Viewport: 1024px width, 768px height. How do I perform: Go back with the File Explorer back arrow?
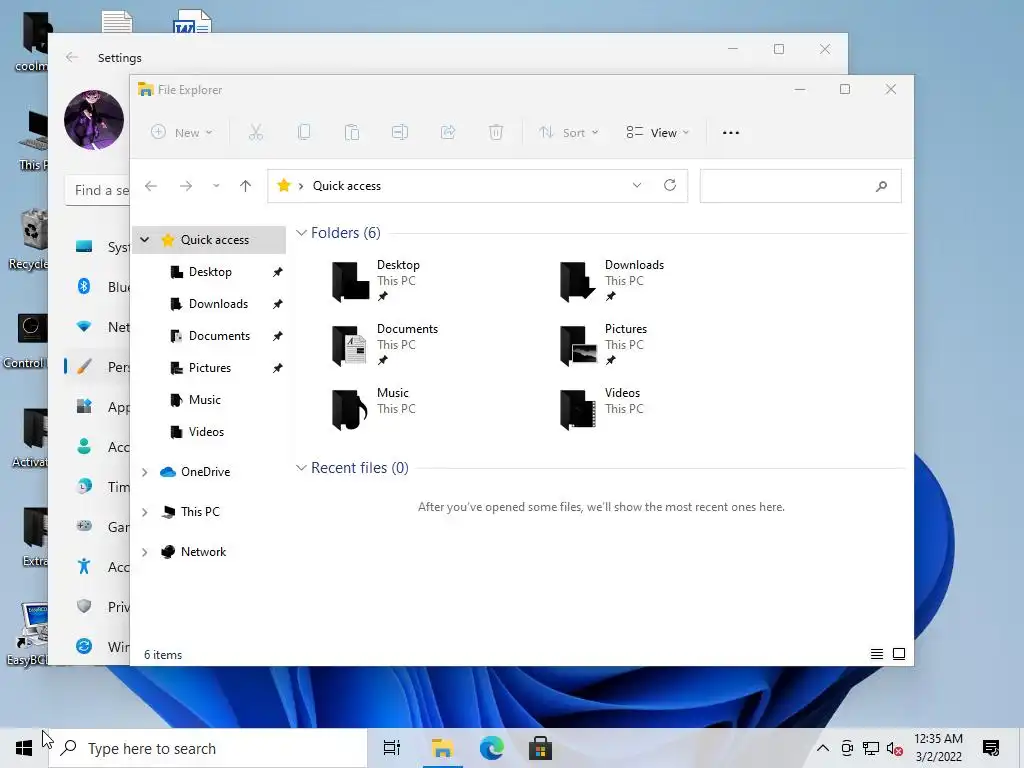click(151, 186)
